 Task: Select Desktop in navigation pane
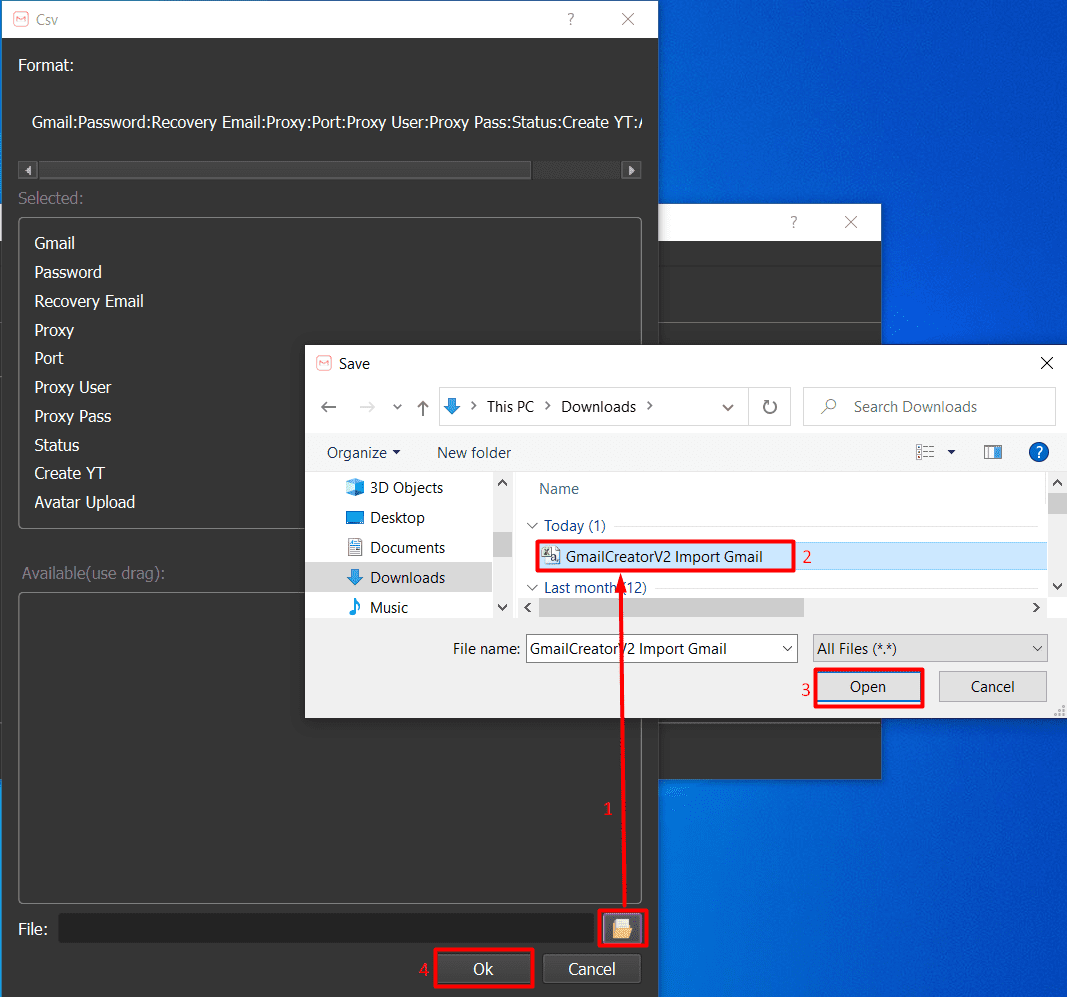point(397,517)
